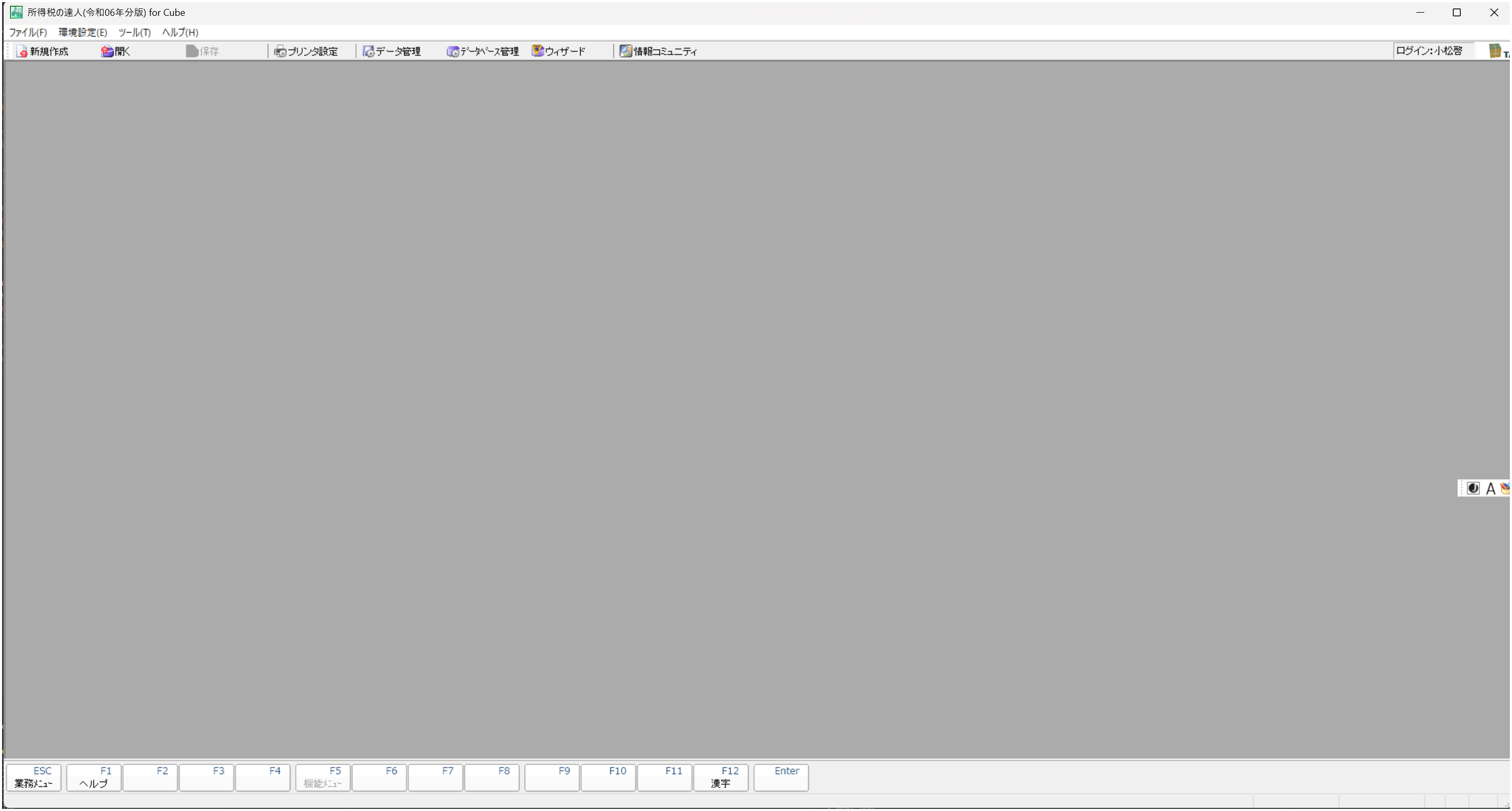Launch the ウィザード (Wizard)
Screen dimensions: 1512x811
[x=559, y=52]
